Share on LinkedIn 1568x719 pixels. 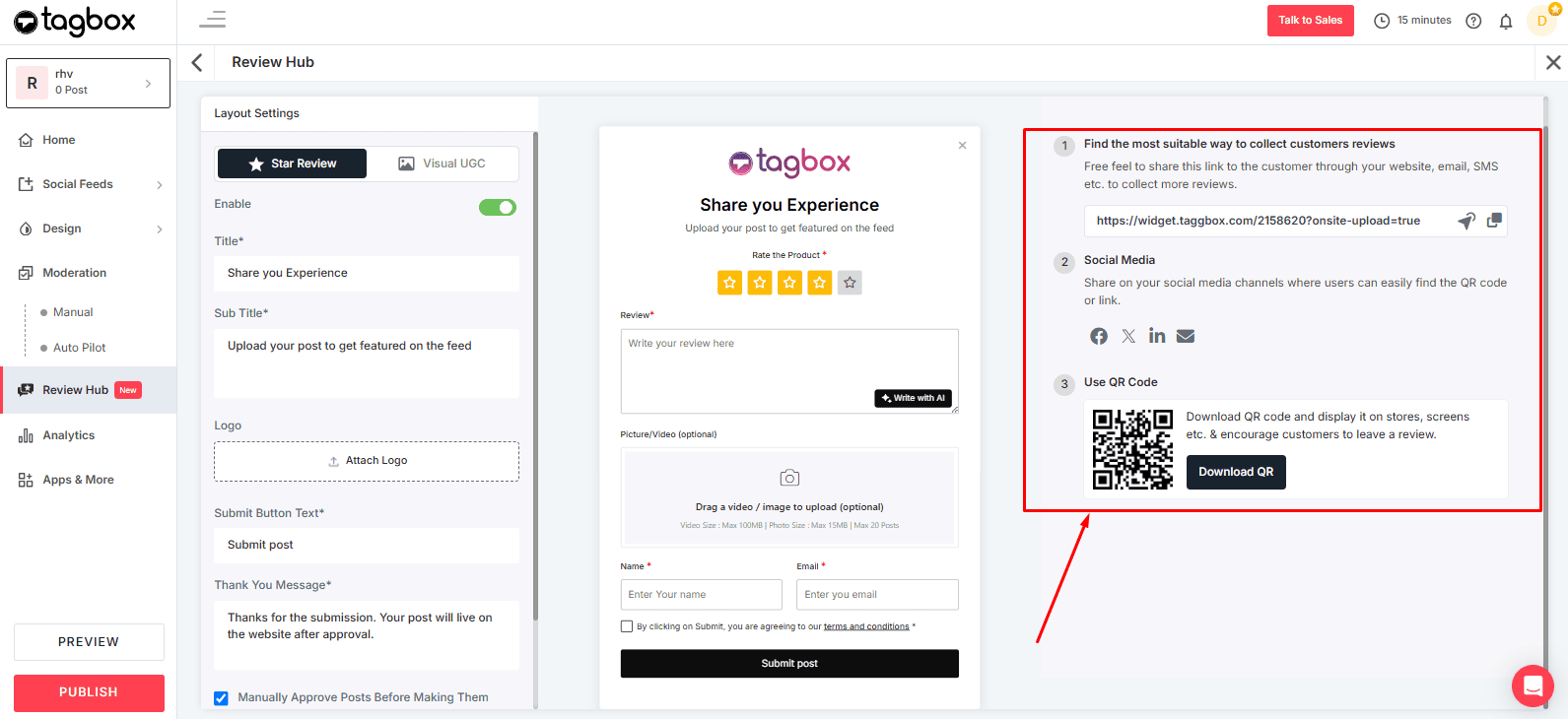coord(1157,337)
